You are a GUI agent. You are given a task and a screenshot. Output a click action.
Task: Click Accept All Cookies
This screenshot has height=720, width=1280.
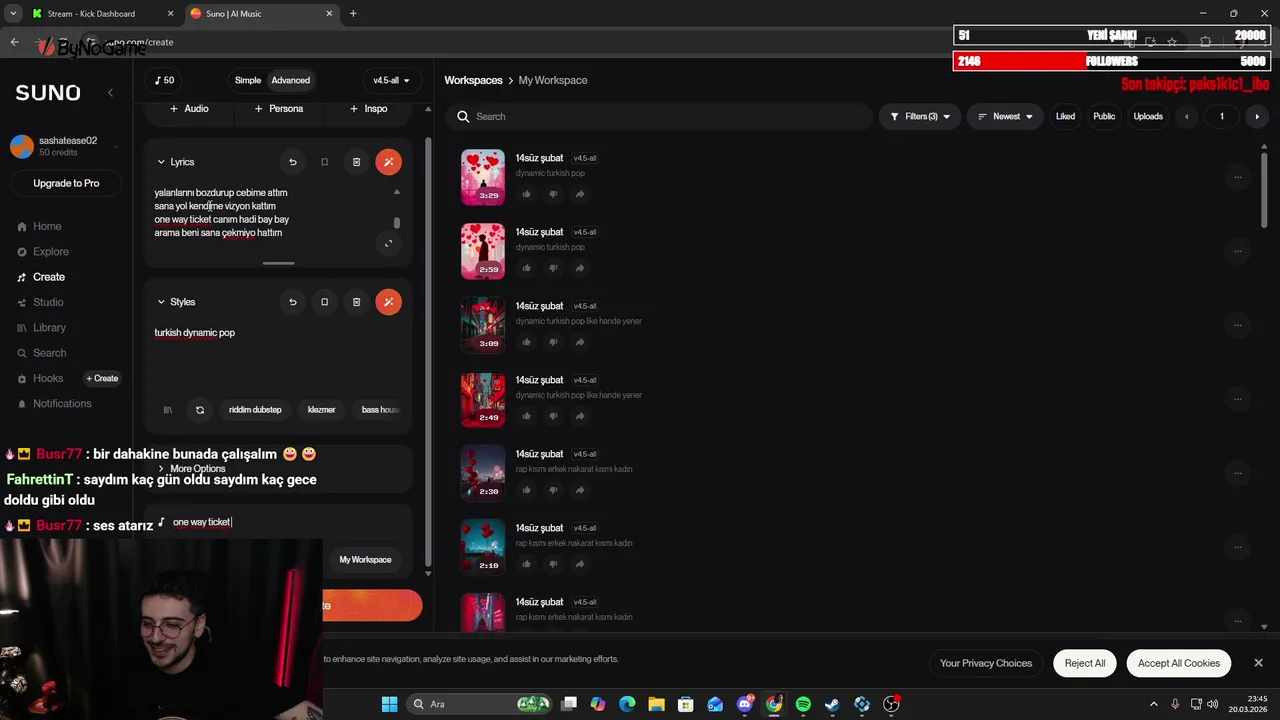pyautogui.click(x=1178, y=663)
